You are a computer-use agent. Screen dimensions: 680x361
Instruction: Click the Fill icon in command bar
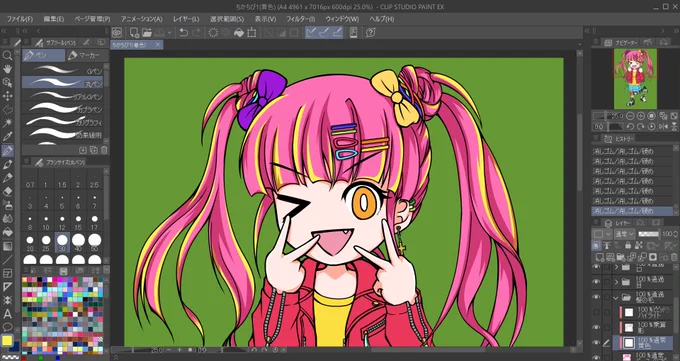tap(239, 33)
